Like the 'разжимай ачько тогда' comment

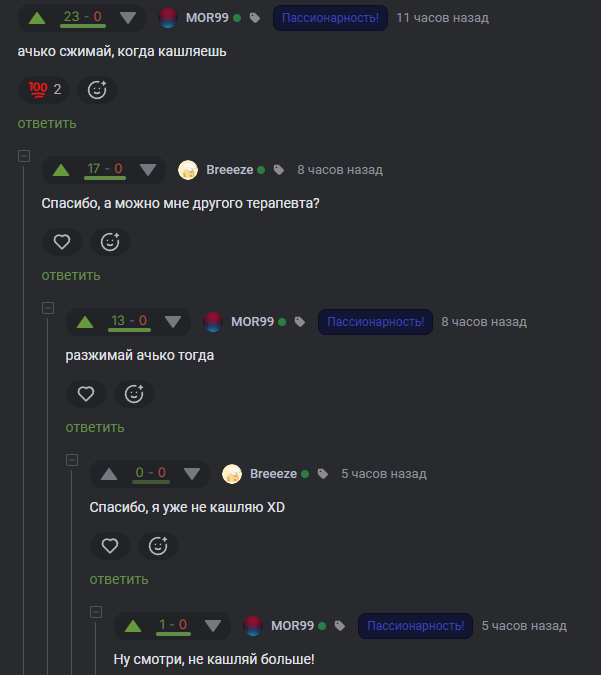[86, 394]
